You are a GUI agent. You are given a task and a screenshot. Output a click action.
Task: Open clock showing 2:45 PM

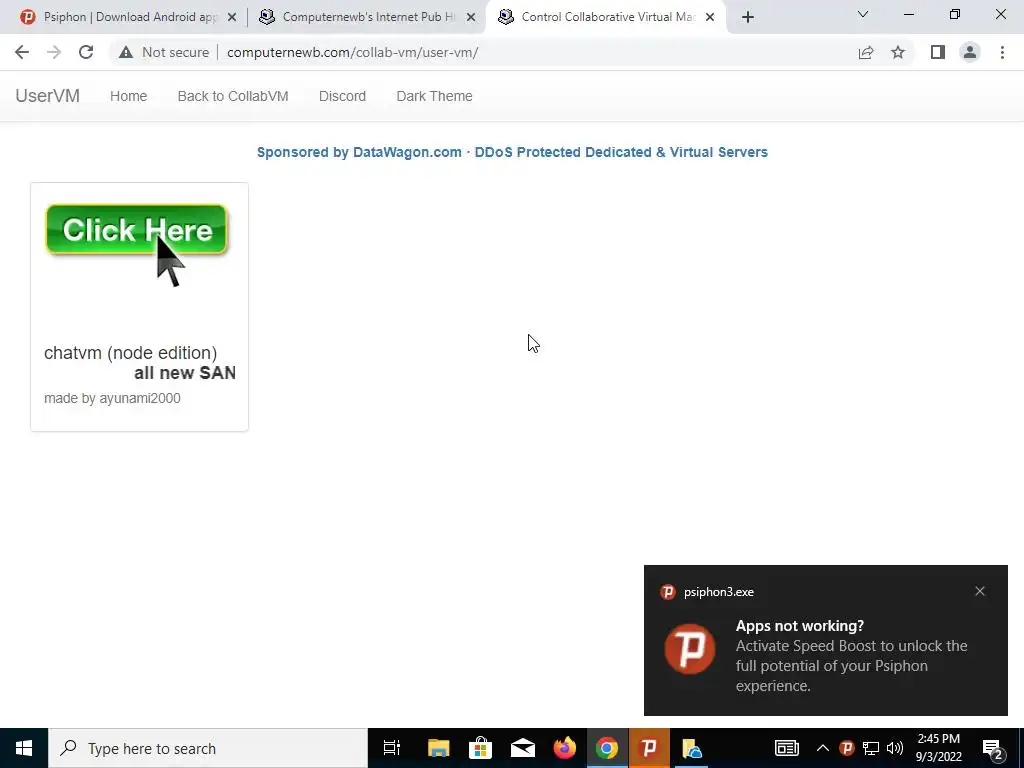coord(938,748)
